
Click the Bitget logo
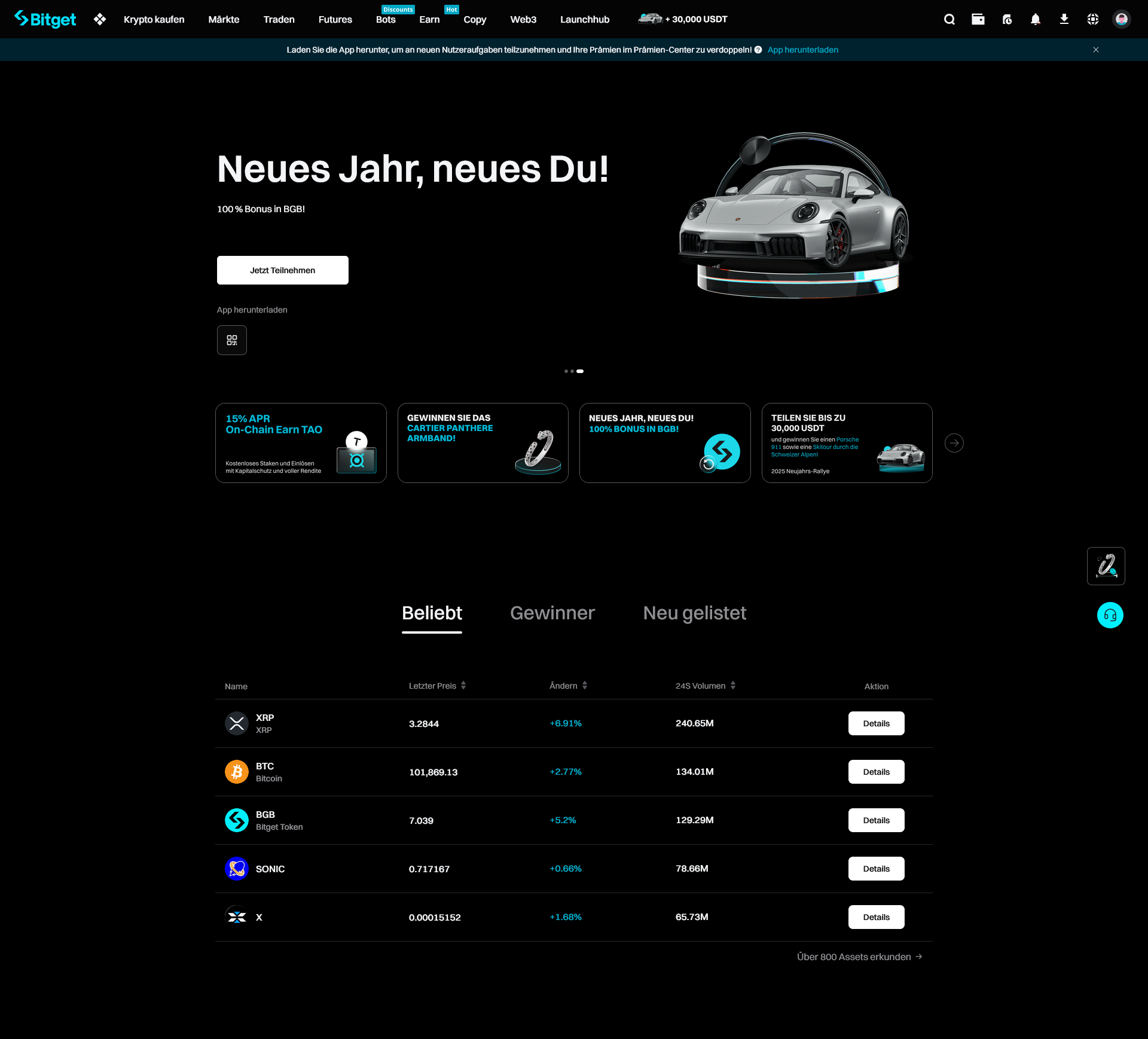(x=45, y=19)
